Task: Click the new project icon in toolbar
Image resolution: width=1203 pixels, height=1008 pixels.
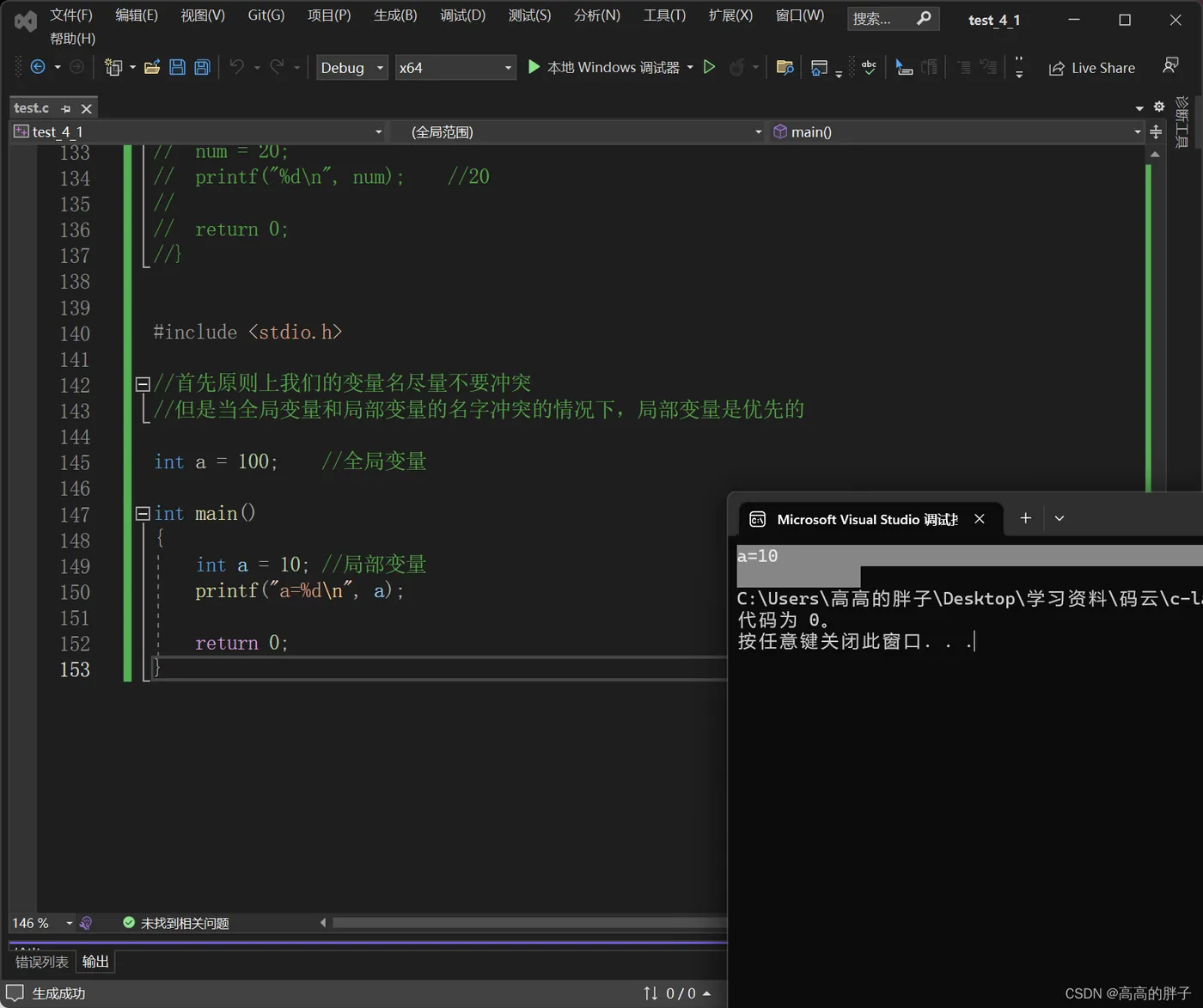Action: click(113, 67)
